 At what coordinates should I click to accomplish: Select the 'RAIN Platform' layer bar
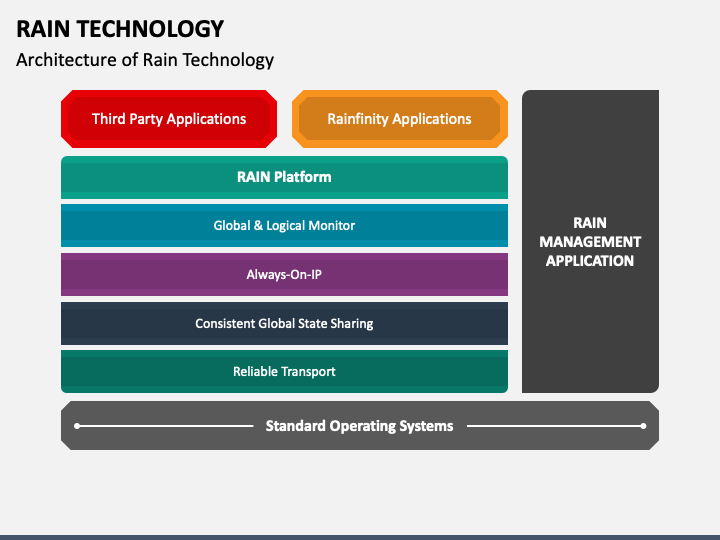[x=284, y=177]
